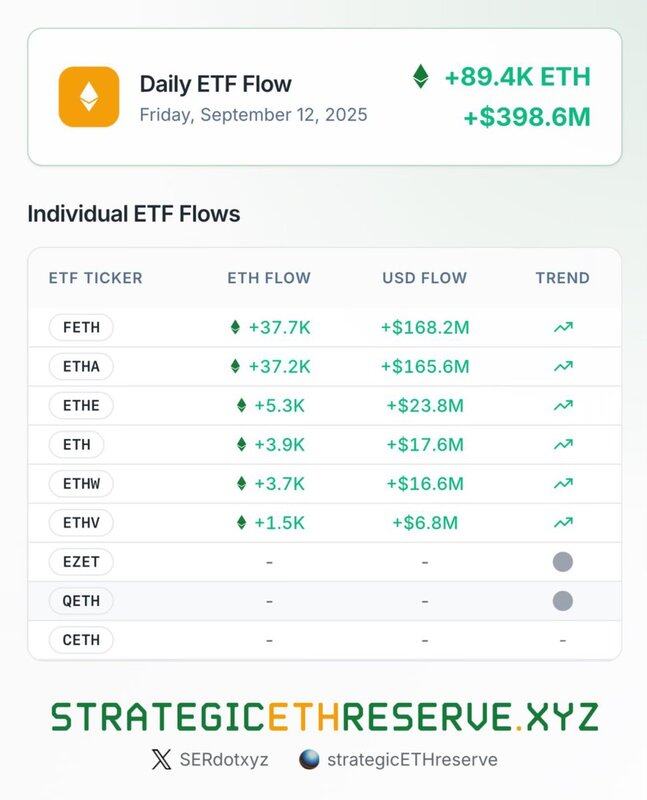Viewport: 647px width, 800px height.
Task: Click the TREND column header
Action: [x=562, y=278]
